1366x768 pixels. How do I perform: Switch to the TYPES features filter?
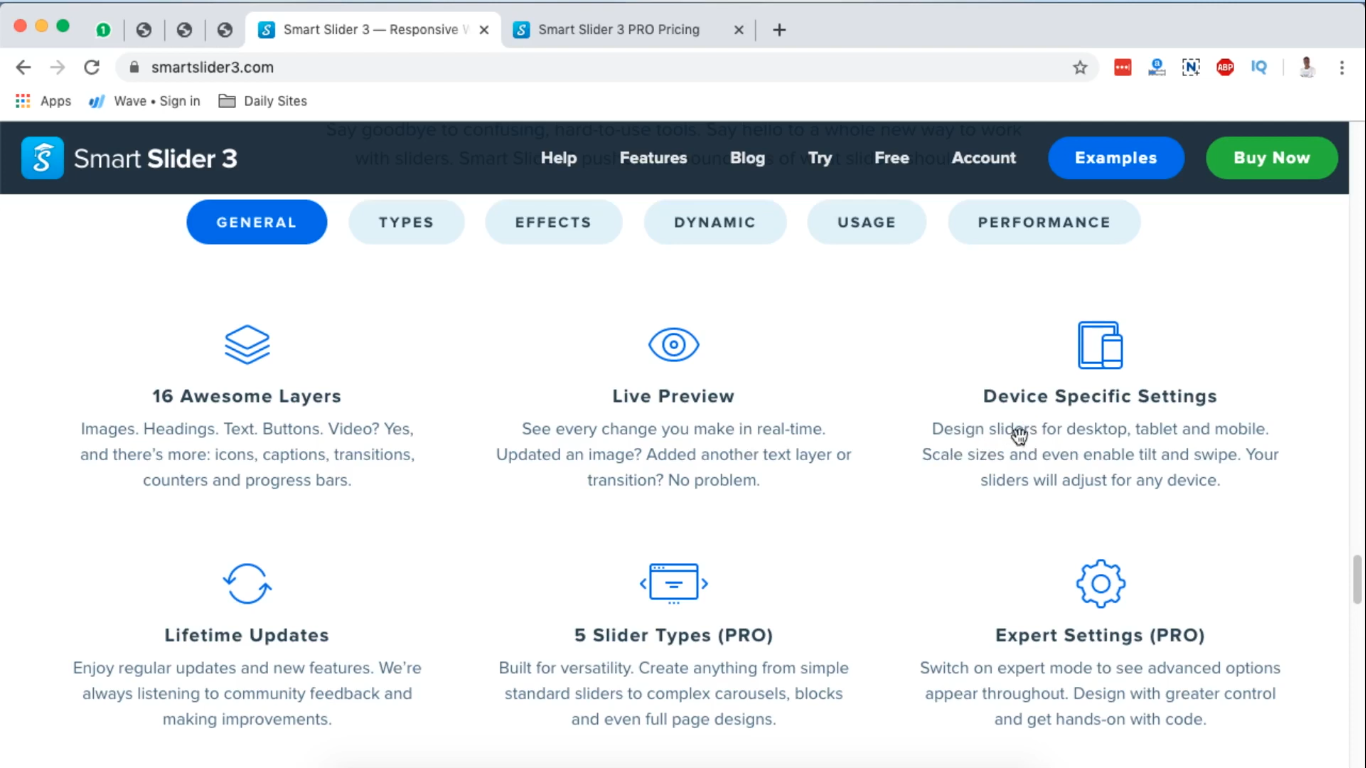(406, 222)
